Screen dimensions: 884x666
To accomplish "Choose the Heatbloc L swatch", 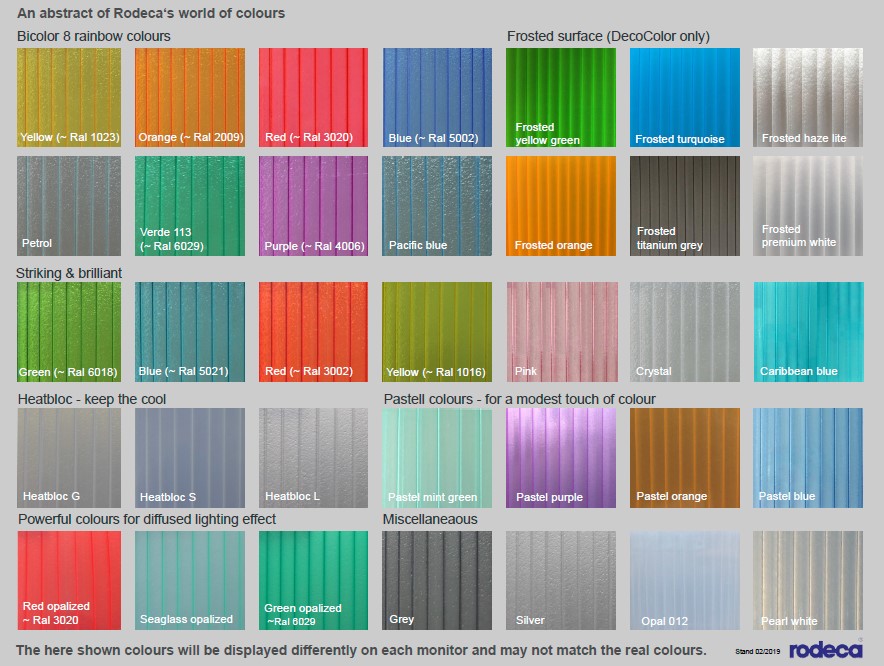I will click(x=313, y=458).
